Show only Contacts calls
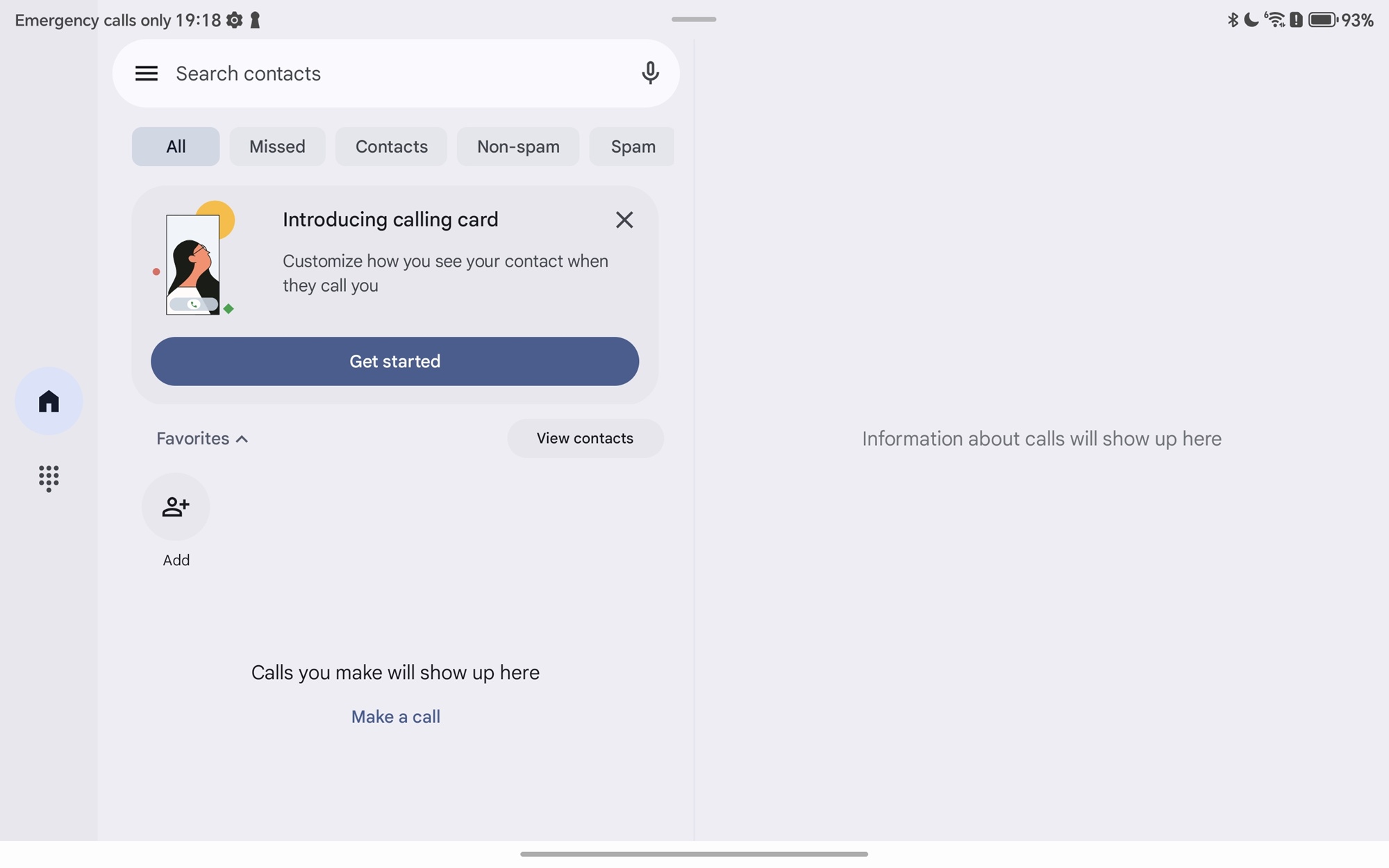Image resolution: width=1389 pixels, height=868 pixels. click(x=391, y=147)
